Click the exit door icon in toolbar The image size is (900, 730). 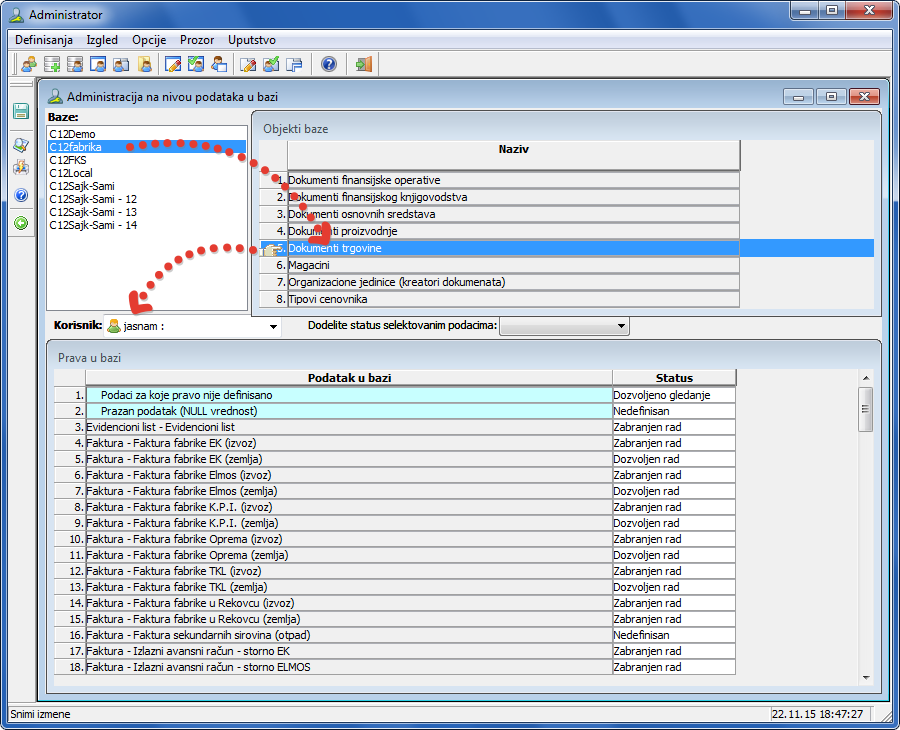(x=363, y=64)
